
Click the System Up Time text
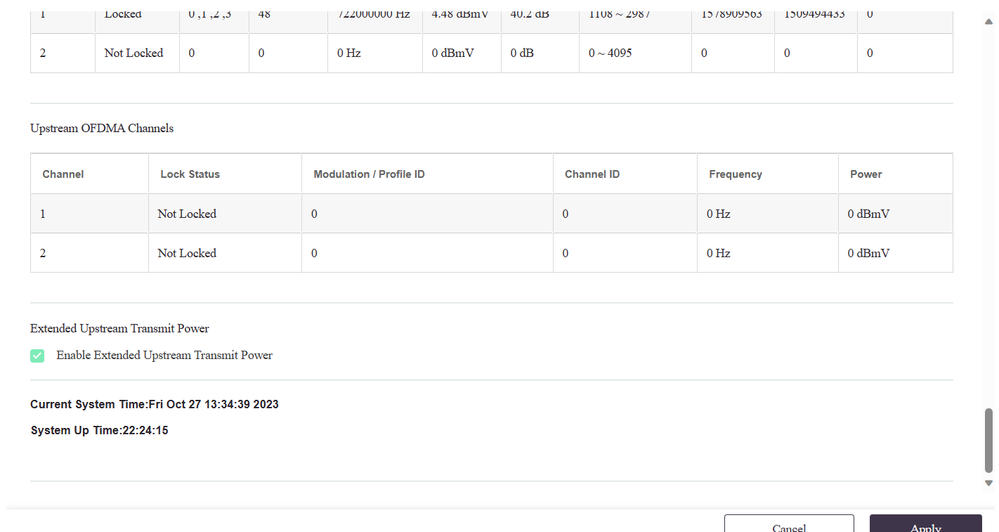pyautogui.click(x=99, y=431)
